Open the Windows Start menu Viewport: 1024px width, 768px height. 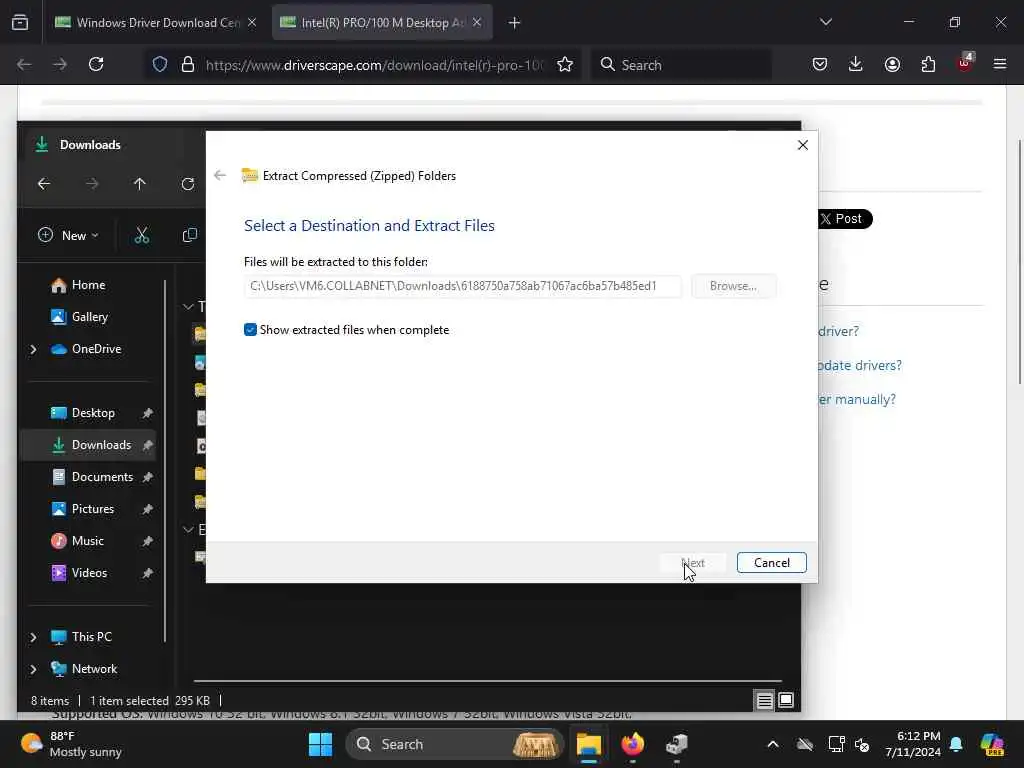[x=320, y=744]
